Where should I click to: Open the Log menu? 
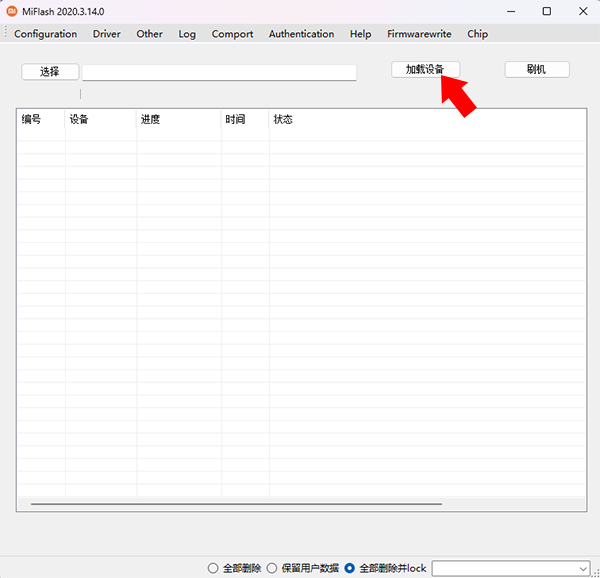(187, 34)
